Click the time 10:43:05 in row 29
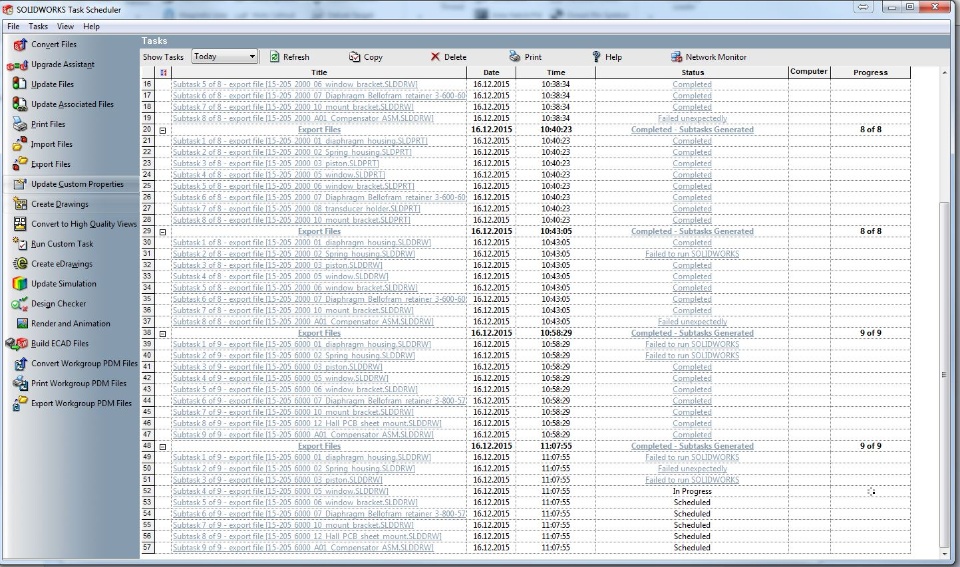 556,231
